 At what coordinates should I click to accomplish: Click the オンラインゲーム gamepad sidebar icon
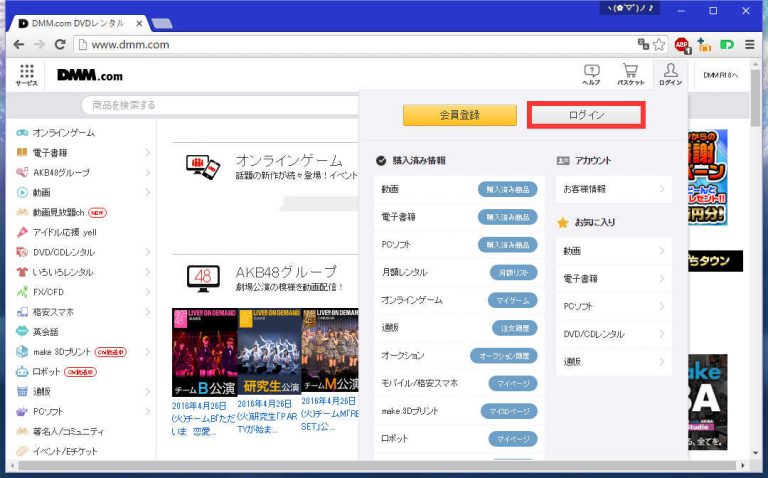22,133
